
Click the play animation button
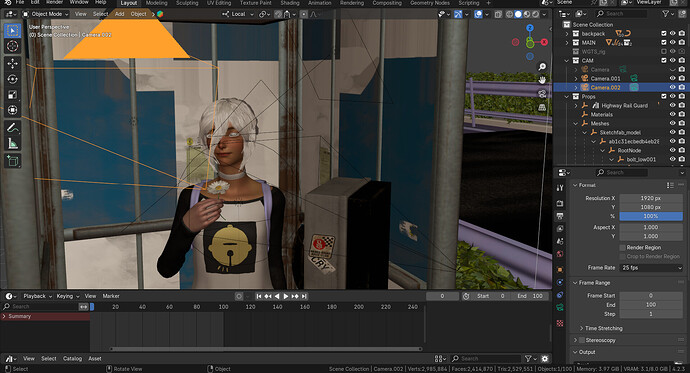(x=286, y=296)
